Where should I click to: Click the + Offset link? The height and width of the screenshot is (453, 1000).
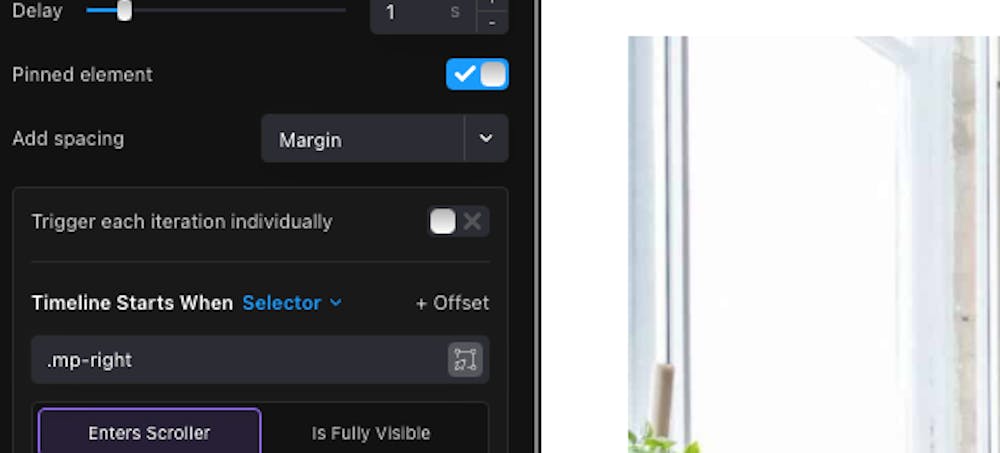[x=452, y=302]
